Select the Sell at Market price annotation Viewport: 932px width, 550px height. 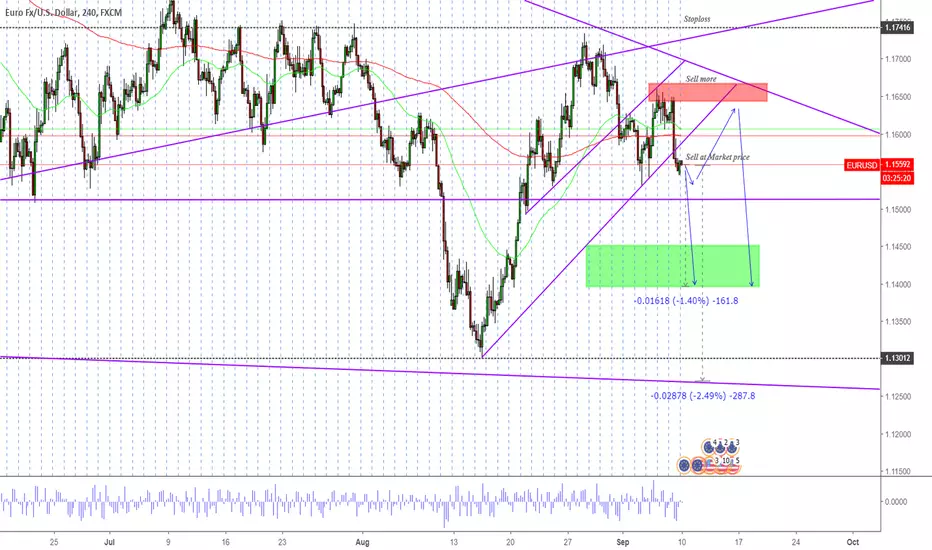[717, 157]
